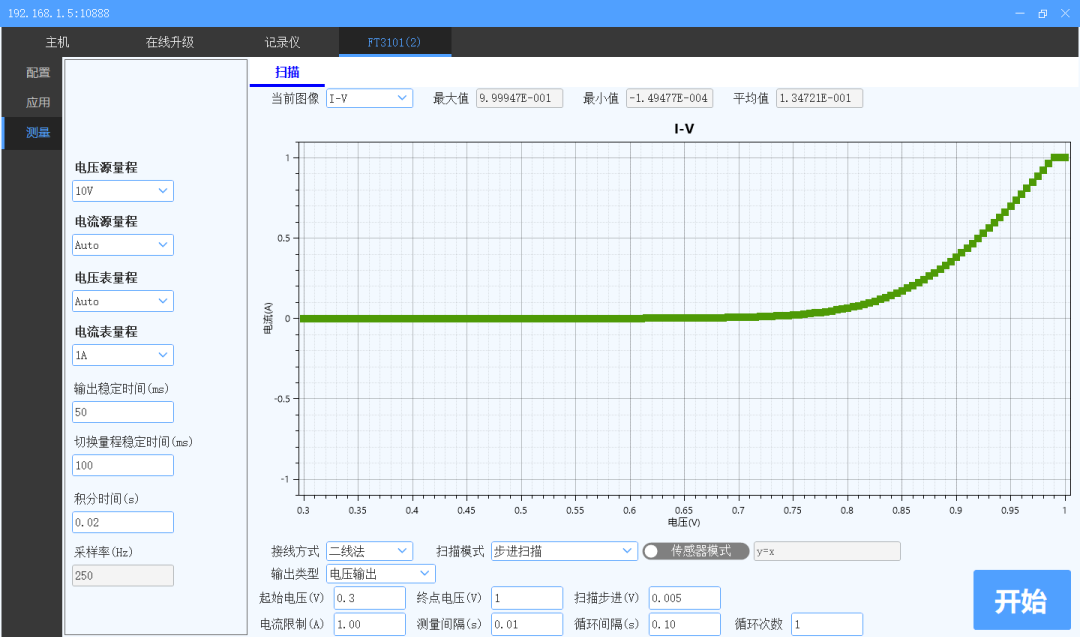The width and height of the screenshot is (1080, 637).
Task: Select the FT3101(2) tab
Action: pos(395,42)
